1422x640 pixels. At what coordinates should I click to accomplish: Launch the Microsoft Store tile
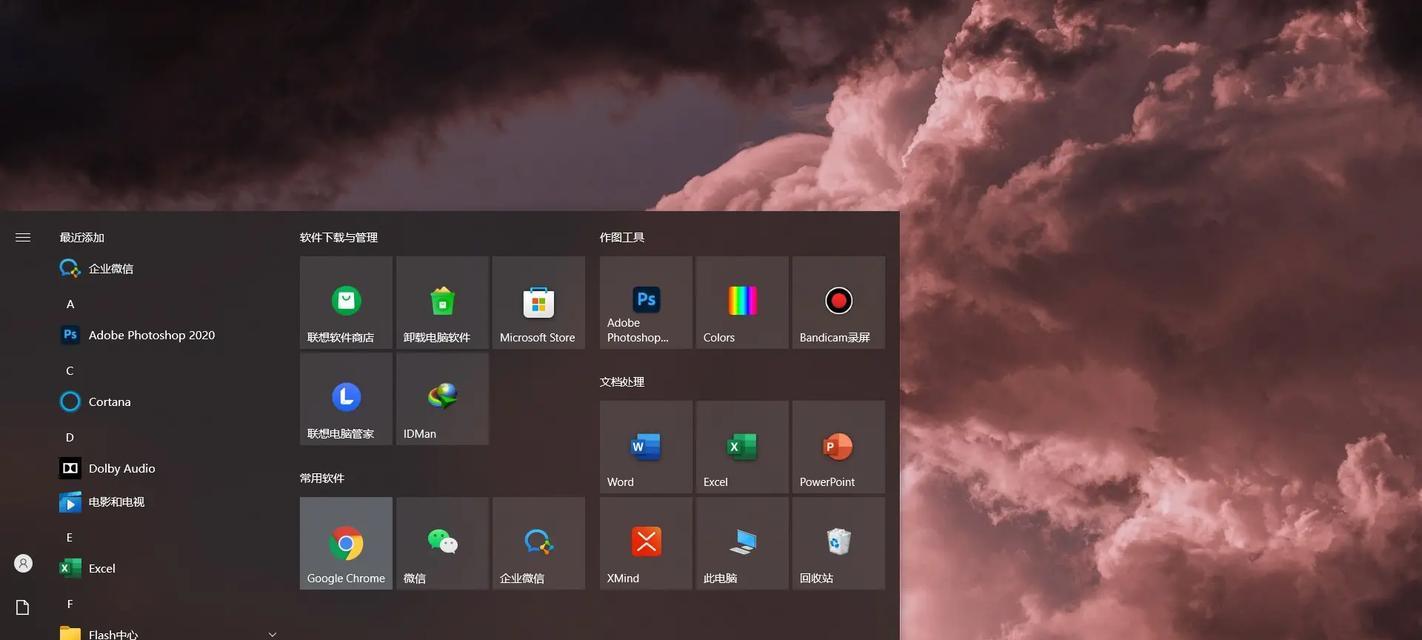click(538, 302)
